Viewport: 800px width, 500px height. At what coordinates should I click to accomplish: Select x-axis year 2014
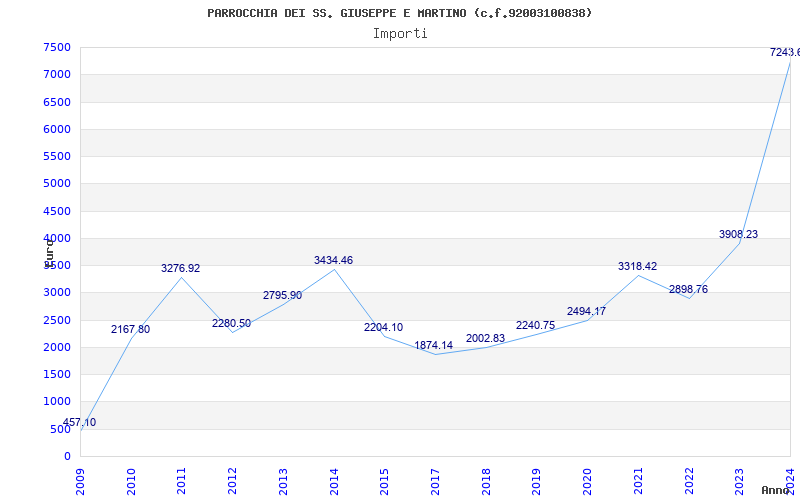(x=334, y=482)
